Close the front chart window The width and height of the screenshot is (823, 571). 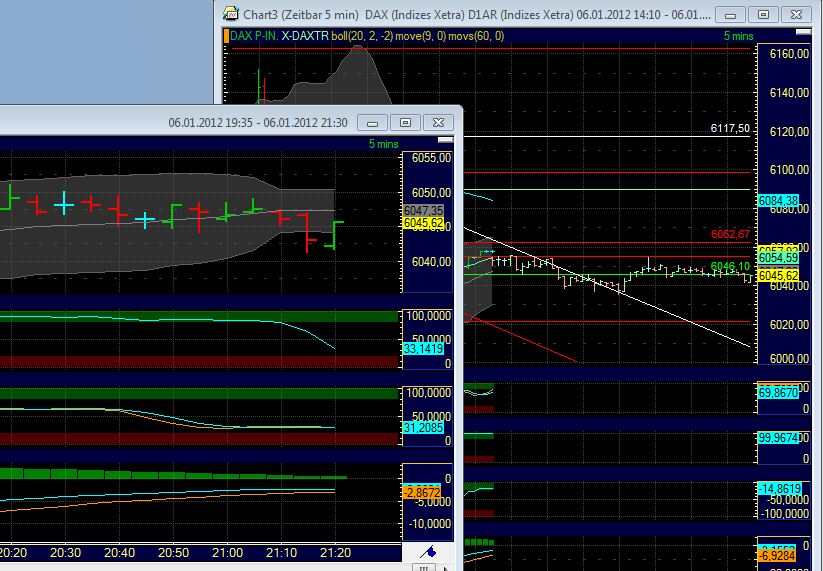(437, 122)
